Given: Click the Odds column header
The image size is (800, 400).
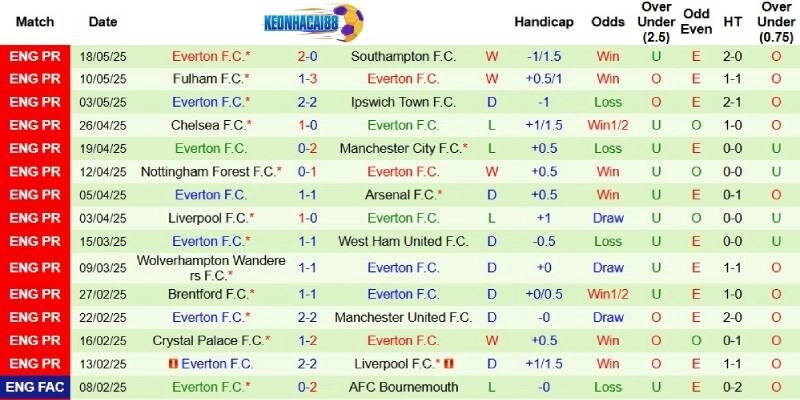Looking at the screenshot, I should [x=608, y=21].
